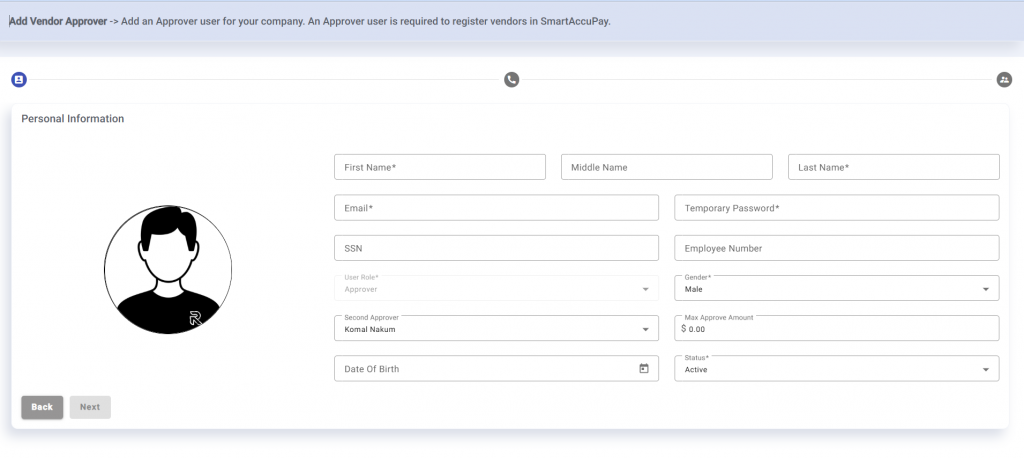
Task: Open the Date Of Birth calendar icon
Action: click(644, 369)
